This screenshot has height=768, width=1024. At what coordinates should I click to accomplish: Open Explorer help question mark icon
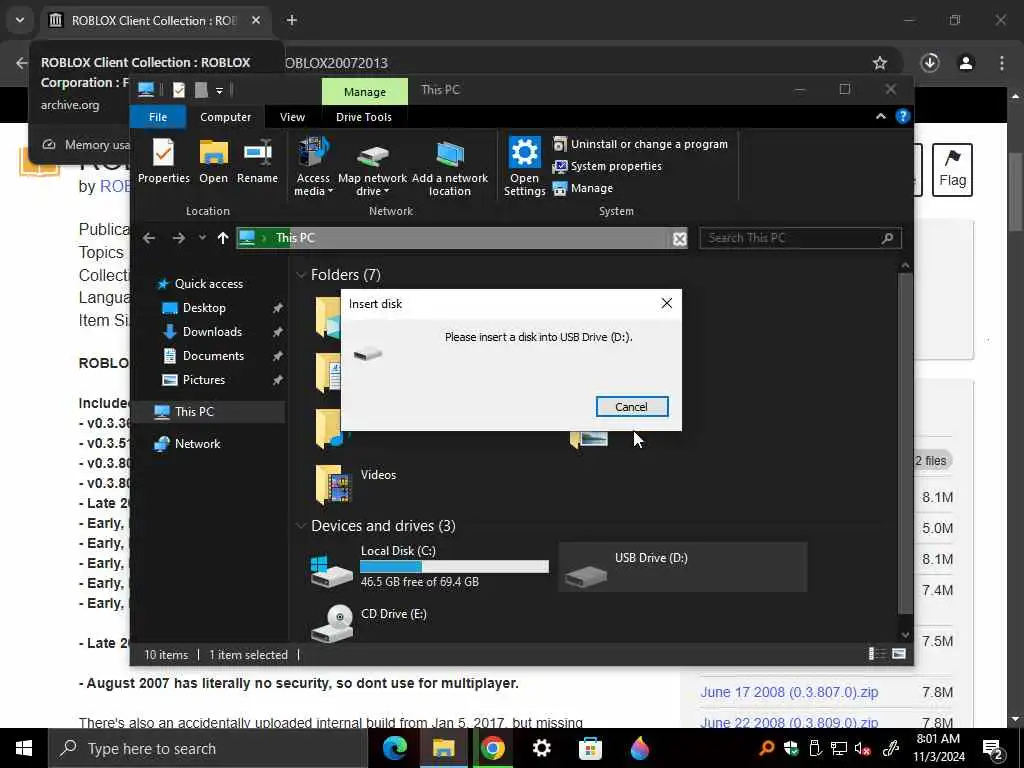point(903,116)
